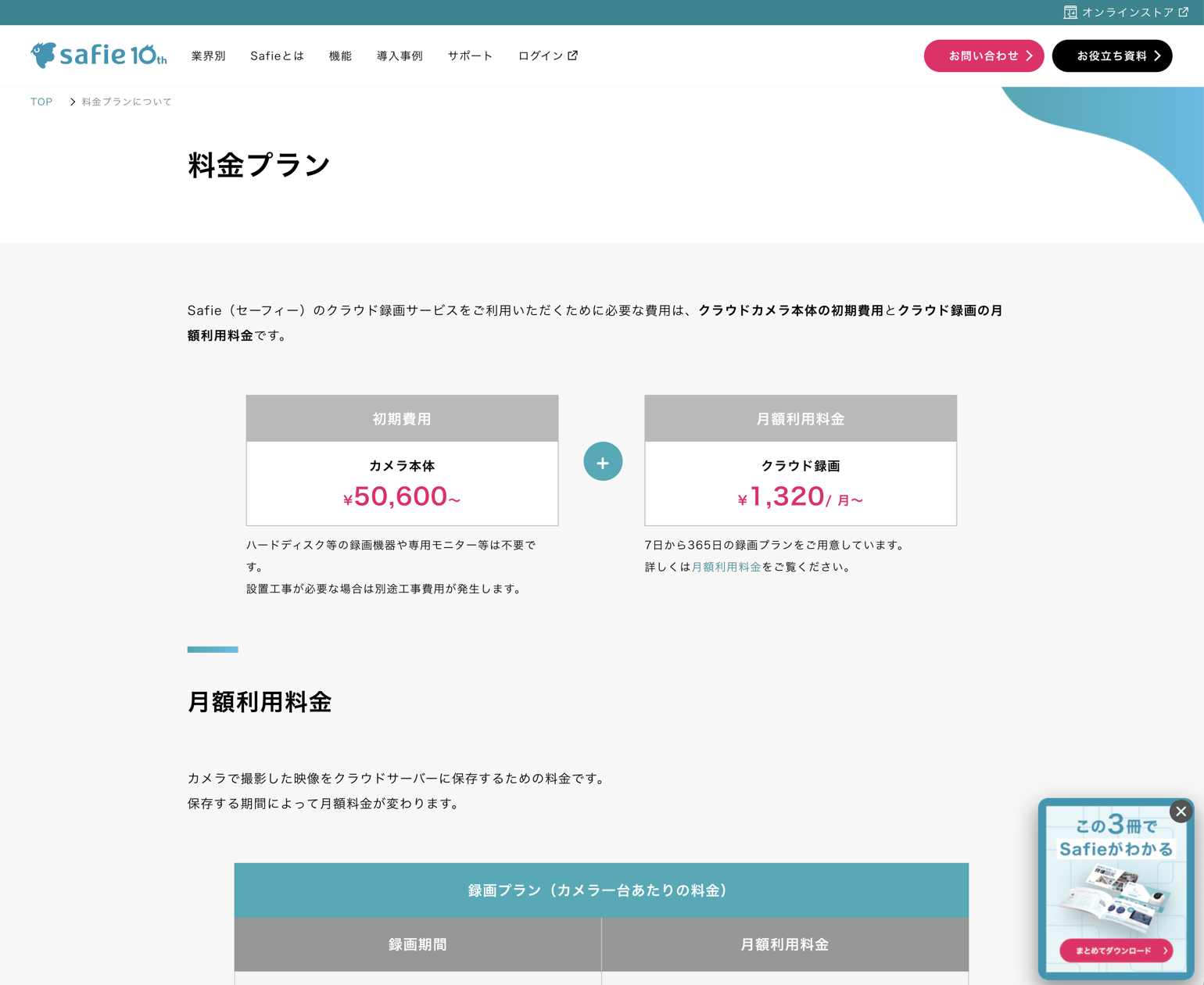Click external-link icon beside オンラインストア

(x=1184, y=12)
